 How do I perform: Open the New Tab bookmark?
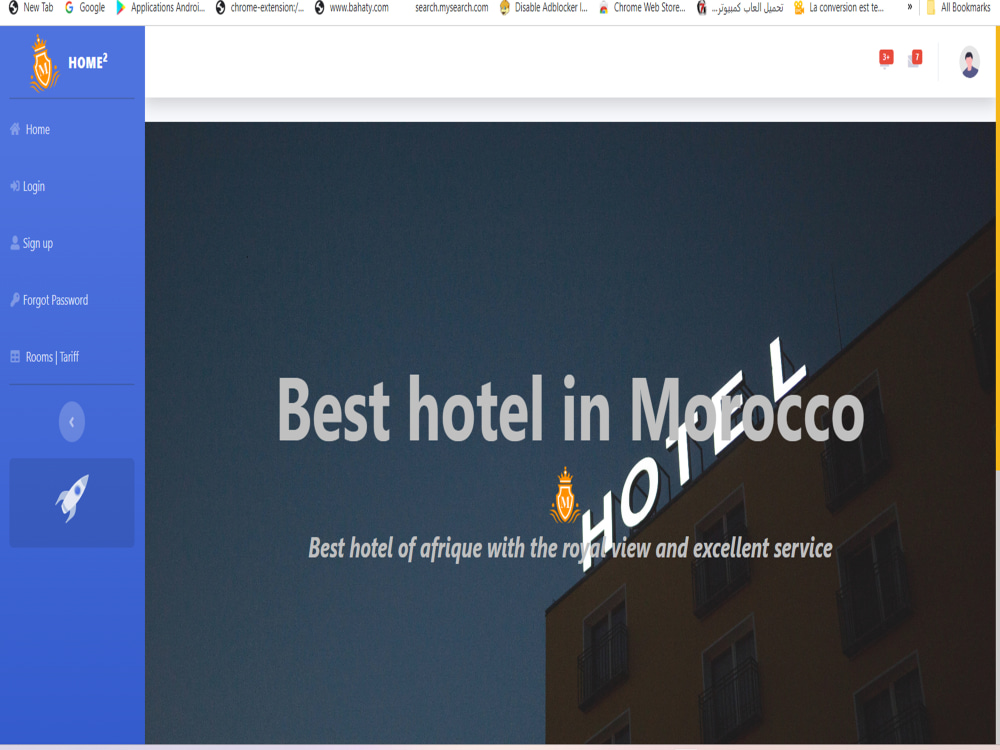(x=31, y=8)
